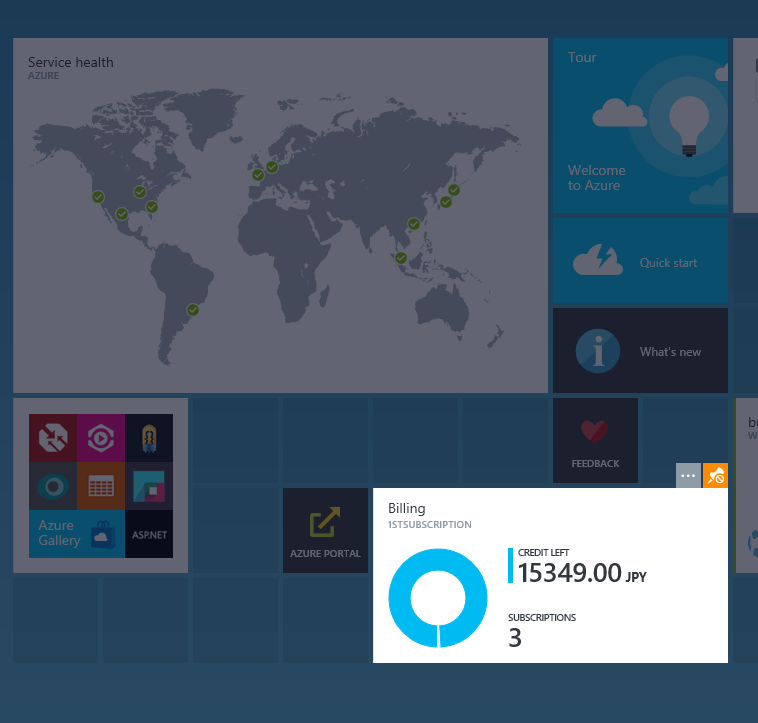
Task: Click the South Central US Texas checkmark
Action: 122,214
